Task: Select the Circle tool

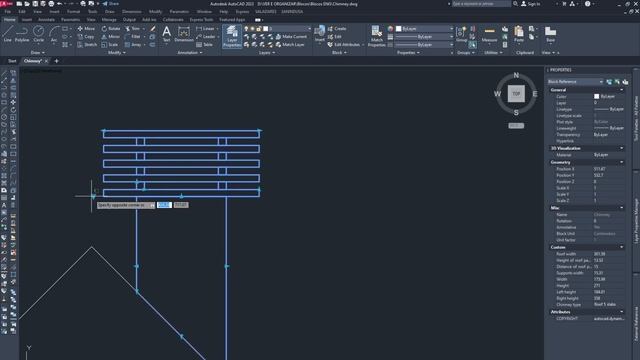Action: pyautogui.click(x=38, y=34)
